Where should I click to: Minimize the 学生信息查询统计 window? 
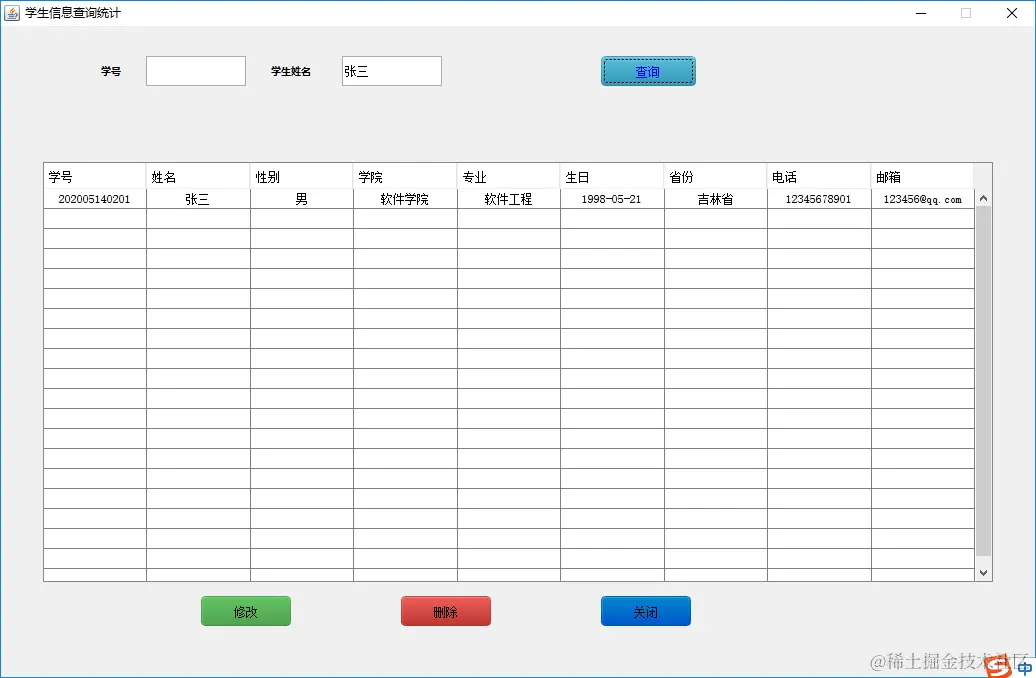click(x=921, y=13)
